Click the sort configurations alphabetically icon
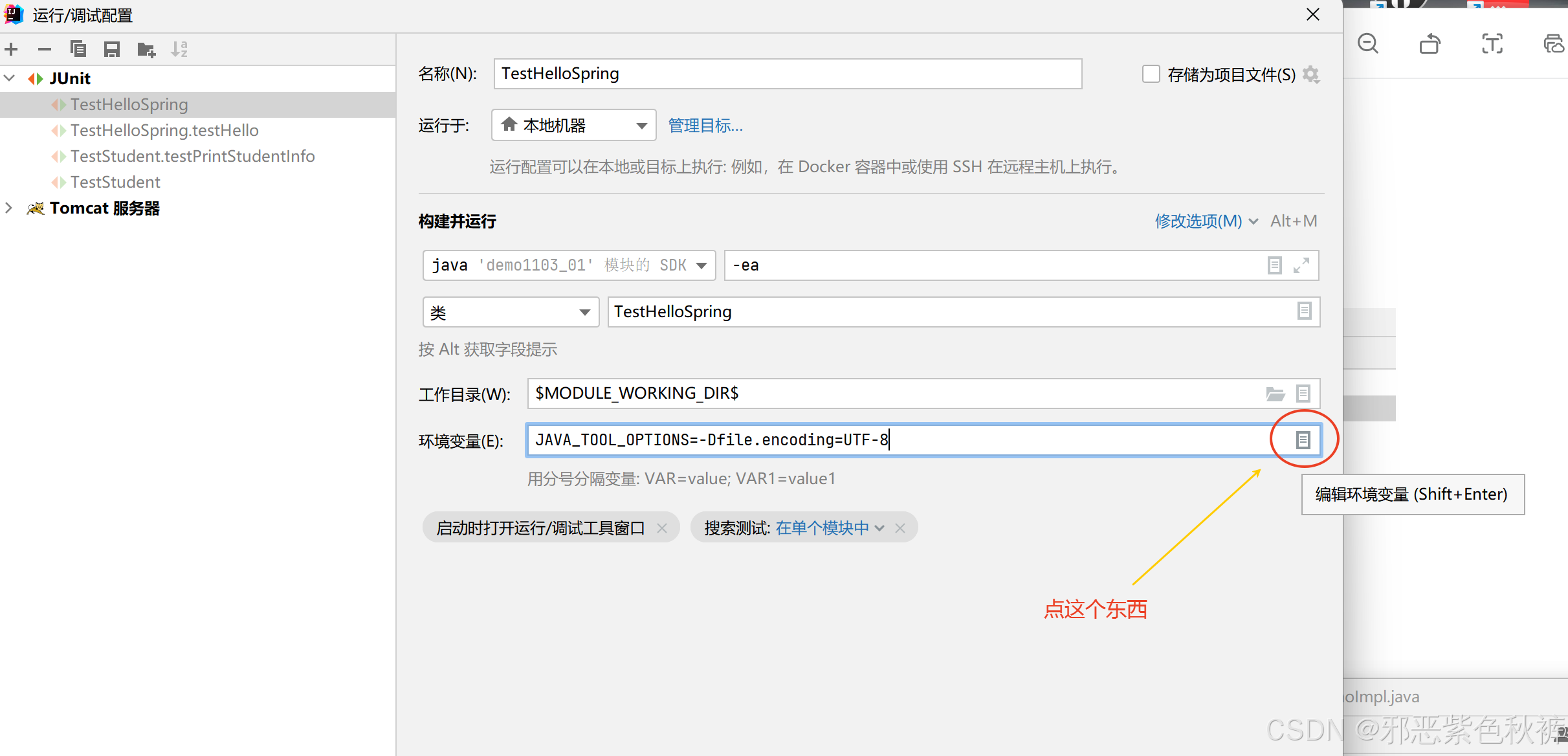 (179, 49)
